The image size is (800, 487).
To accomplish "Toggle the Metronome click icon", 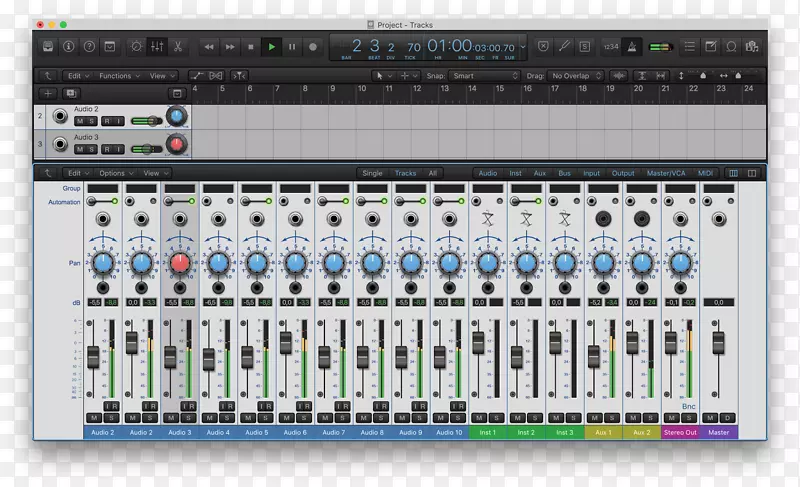I will pyautogui.click(x=629, y=46).
